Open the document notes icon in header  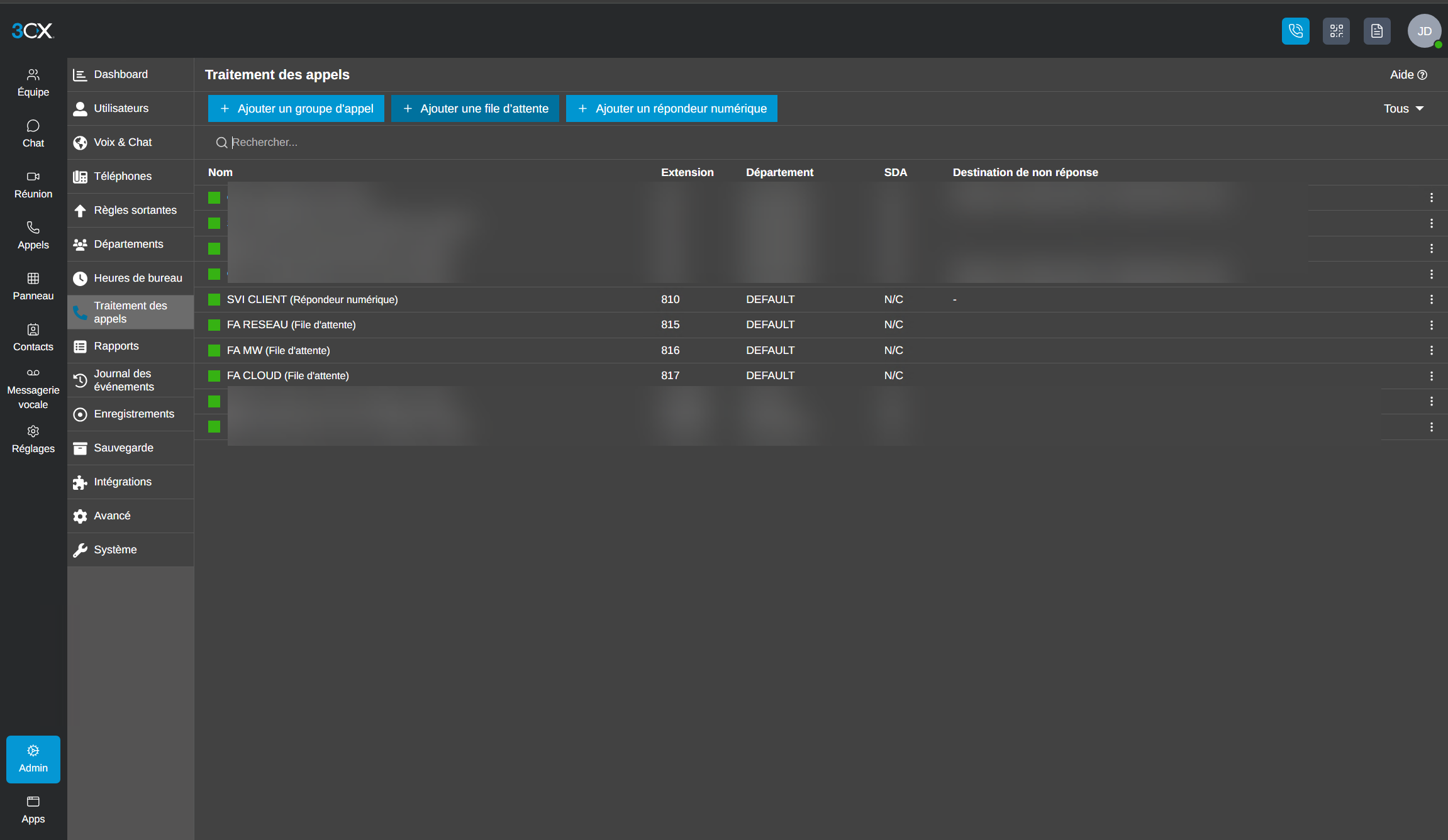point(1377,31)
